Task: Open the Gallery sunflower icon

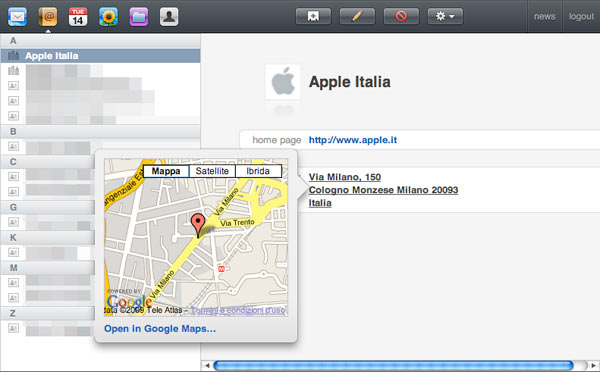Action: [x=108, y=17]
